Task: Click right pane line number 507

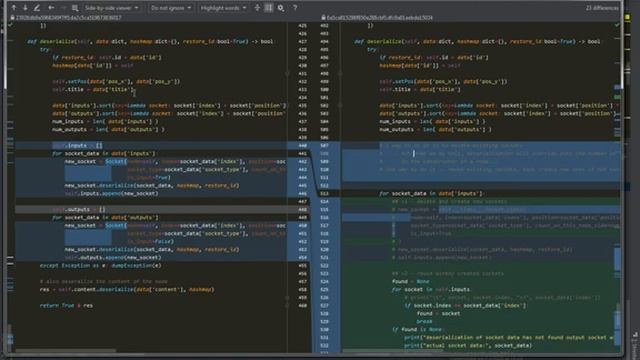Action: tap(324, 145)
